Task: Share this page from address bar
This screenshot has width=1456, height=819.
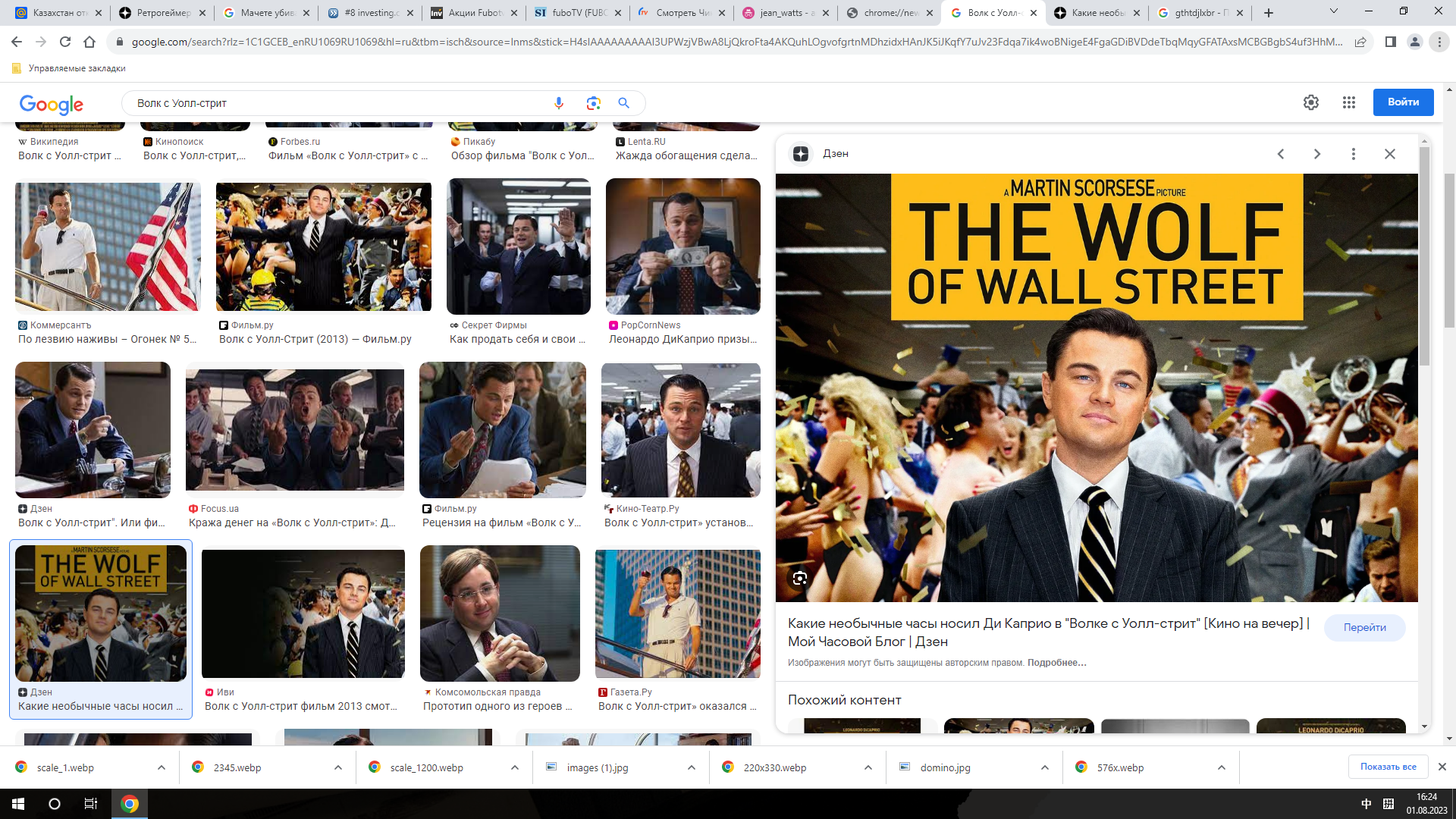Action: tap(1360, 42)
